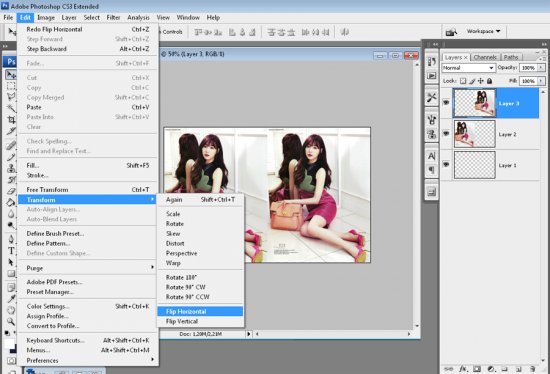Image resolution: width=550 pixels, height=374 pixels.
Task: Select the Blur tool droplet icon
Action: click(x=11, y=214)
